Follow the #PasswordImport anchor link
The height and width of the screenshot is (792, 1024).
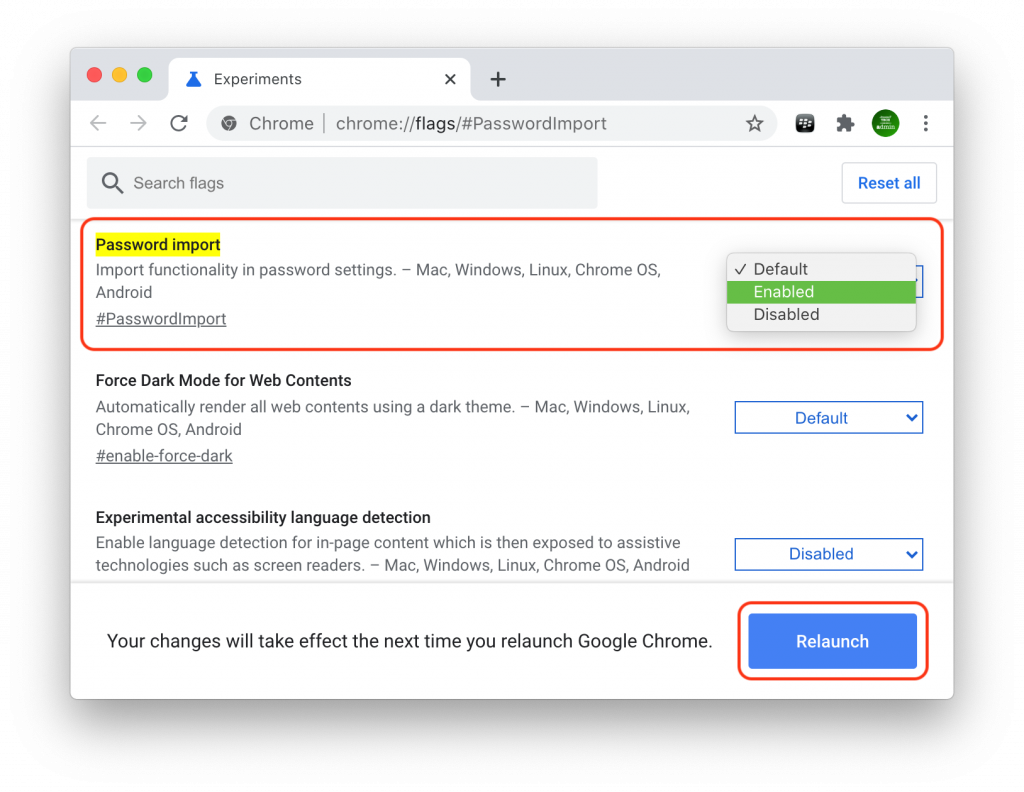click(x=161, y=319)
